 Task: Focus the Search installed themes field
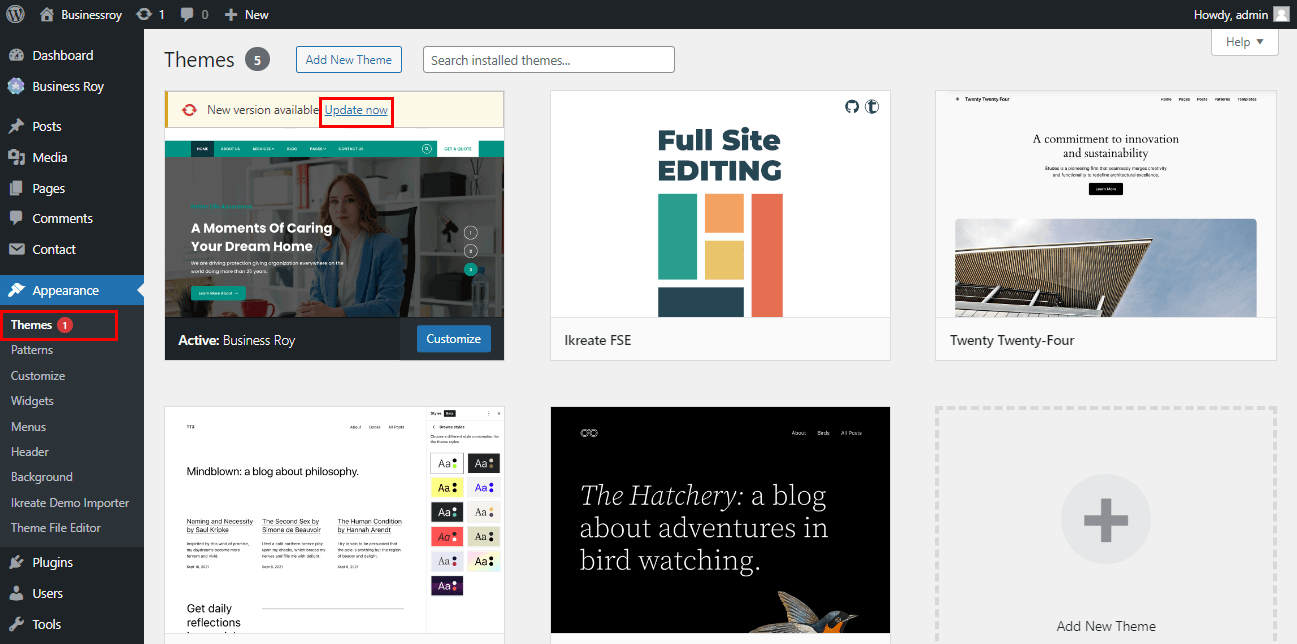(x=548, y=60)
